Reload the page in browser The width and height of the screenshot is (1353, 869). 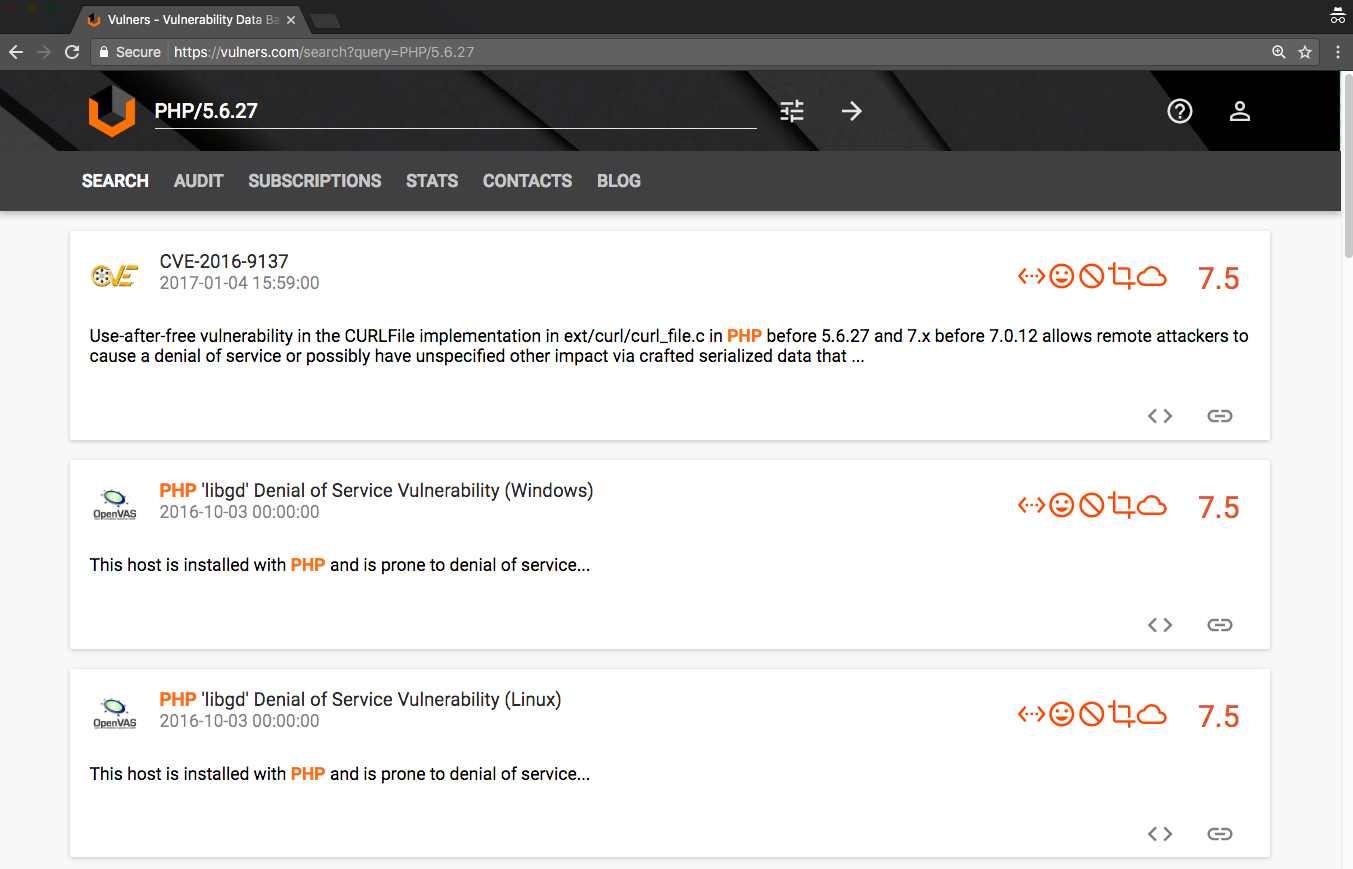coord(72,52)
